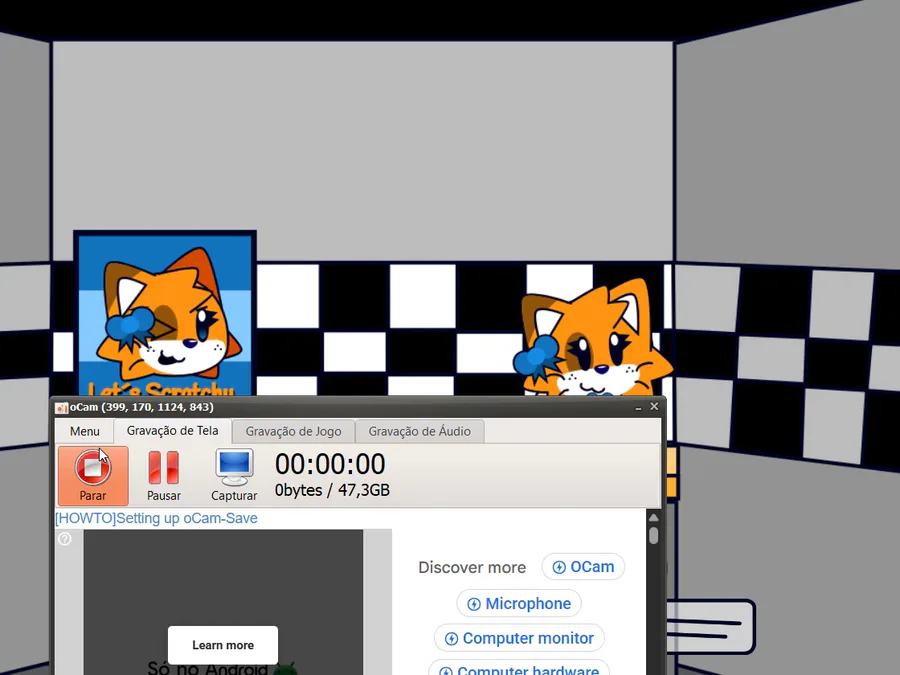Viewport: 900px width, 675px height.
Task: Minimize the oCam window
Action: point(638,407)
